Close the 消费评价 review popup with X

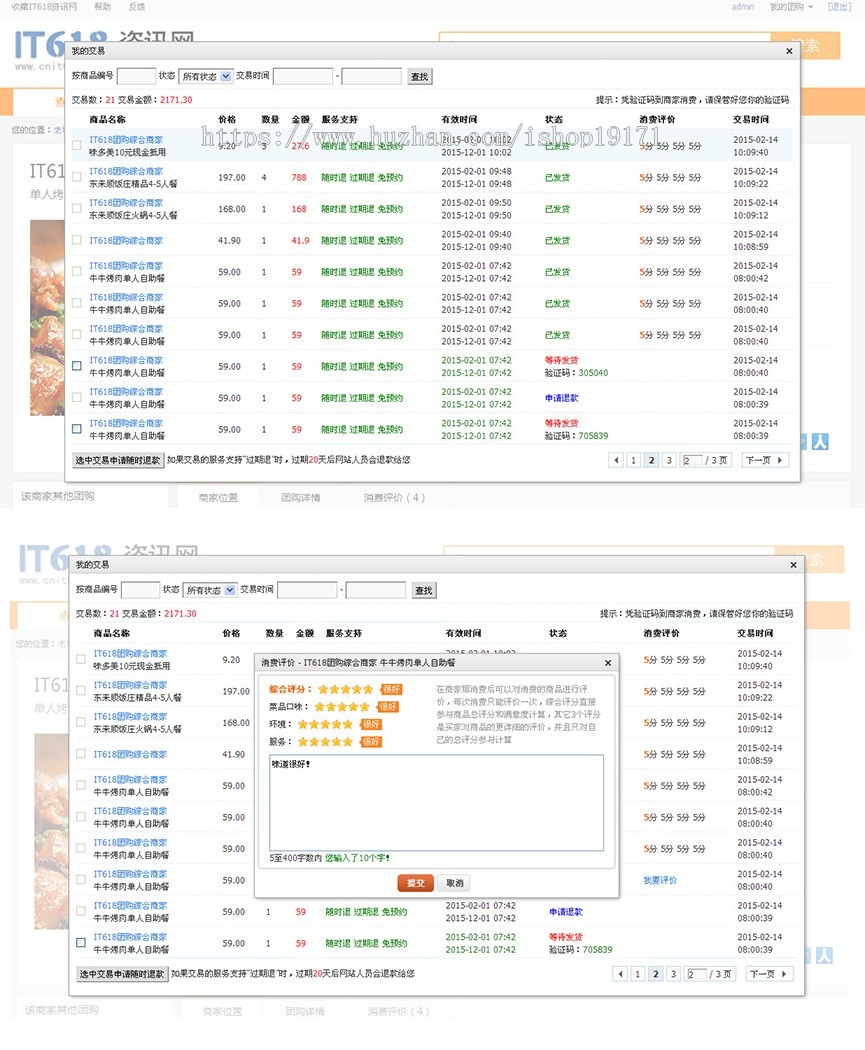pyautogui.click(x=608, y=663)
